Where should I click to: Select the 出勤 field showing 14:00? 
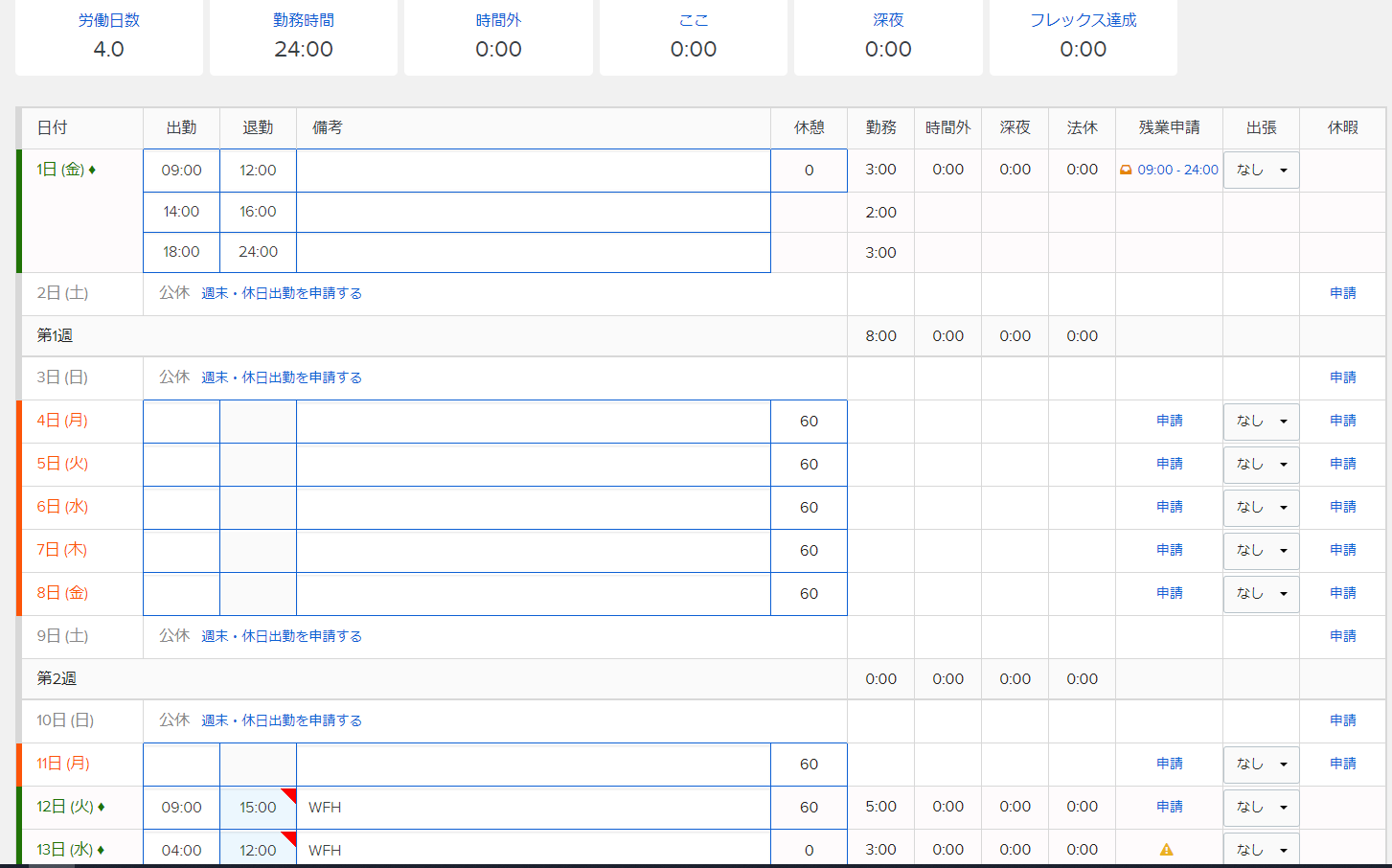[182, 212]
